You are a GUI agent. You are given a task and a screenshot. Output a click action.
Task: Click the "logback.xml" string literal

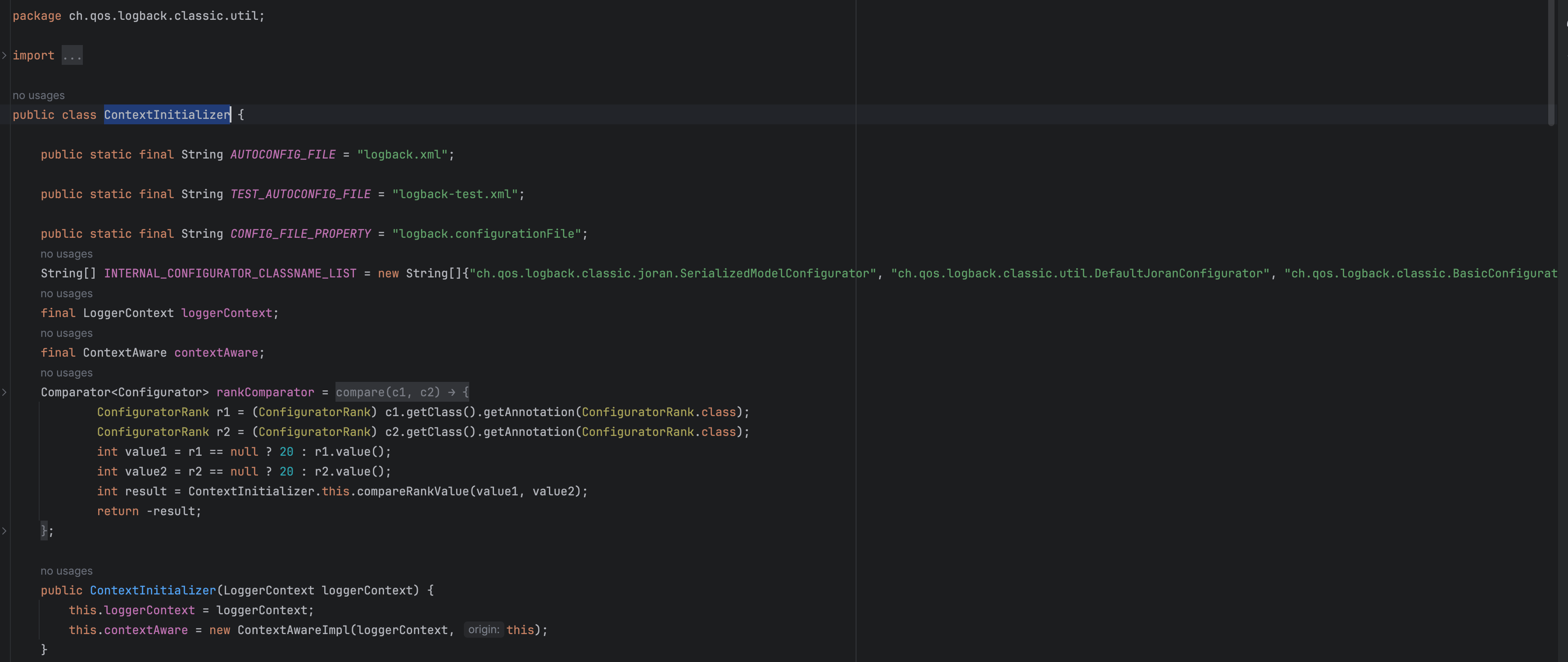point(402,154)
